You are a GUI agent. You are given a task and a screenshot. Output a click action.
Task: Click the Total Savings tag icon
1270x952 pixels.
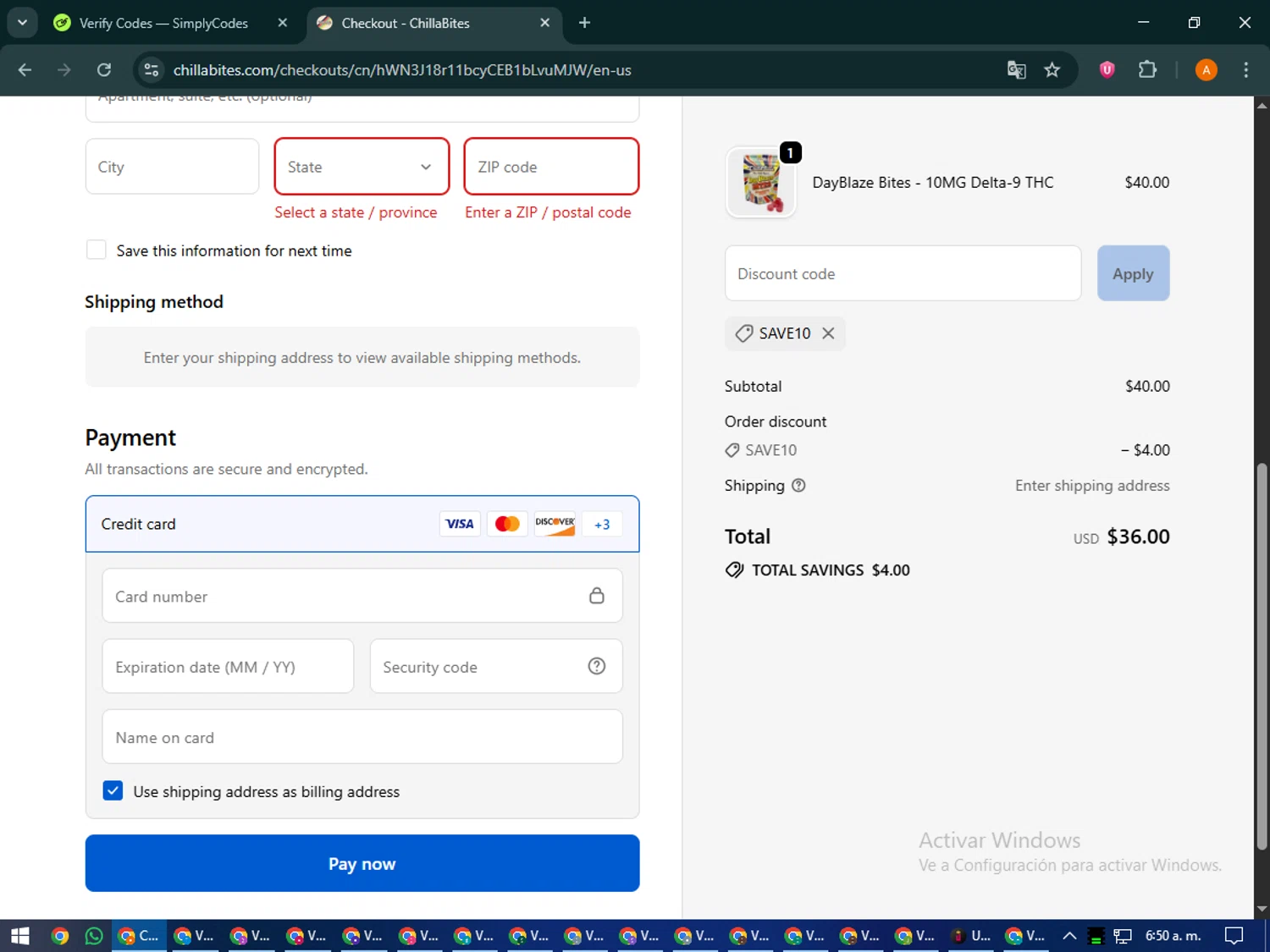point(734,570)
